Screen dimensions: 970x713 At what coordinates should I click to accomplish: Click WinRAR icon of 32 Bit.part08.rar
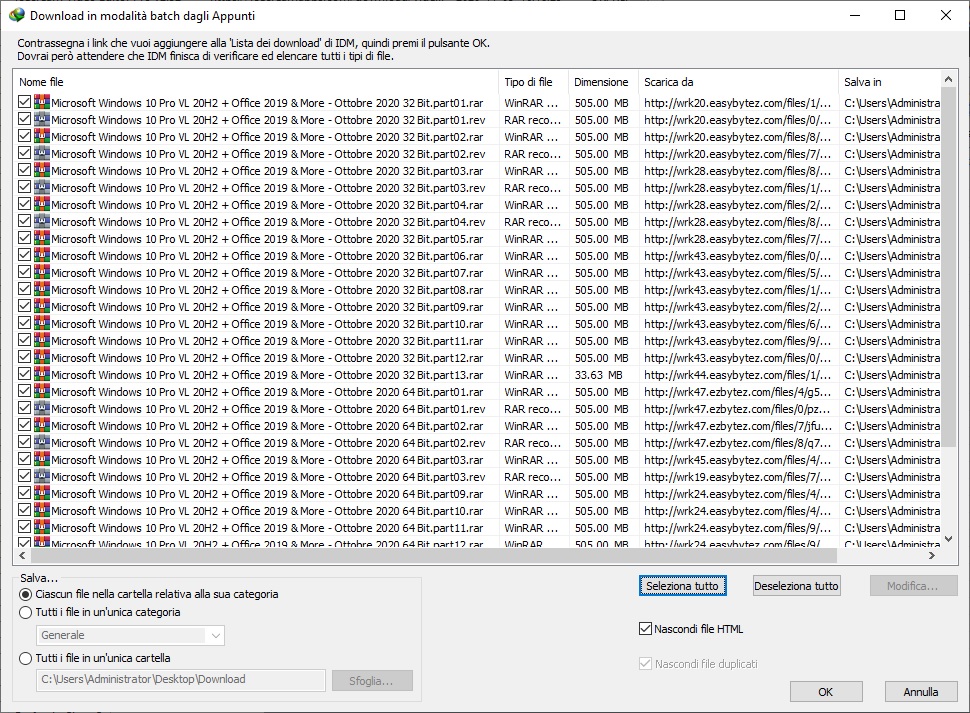41,289
